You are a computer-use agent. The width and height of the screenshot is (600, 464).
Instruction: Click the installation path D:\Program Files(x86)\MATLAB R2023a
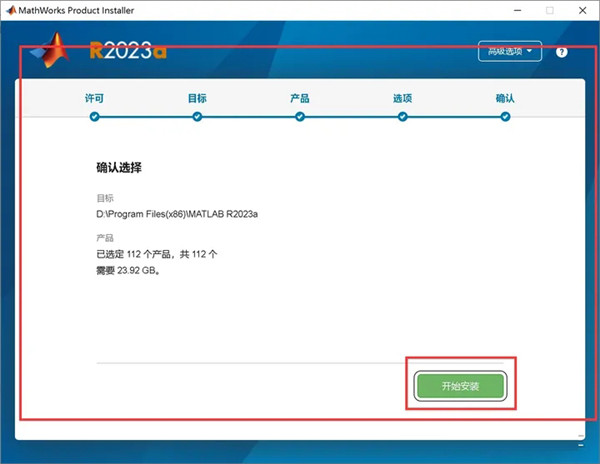coord(177,214)
